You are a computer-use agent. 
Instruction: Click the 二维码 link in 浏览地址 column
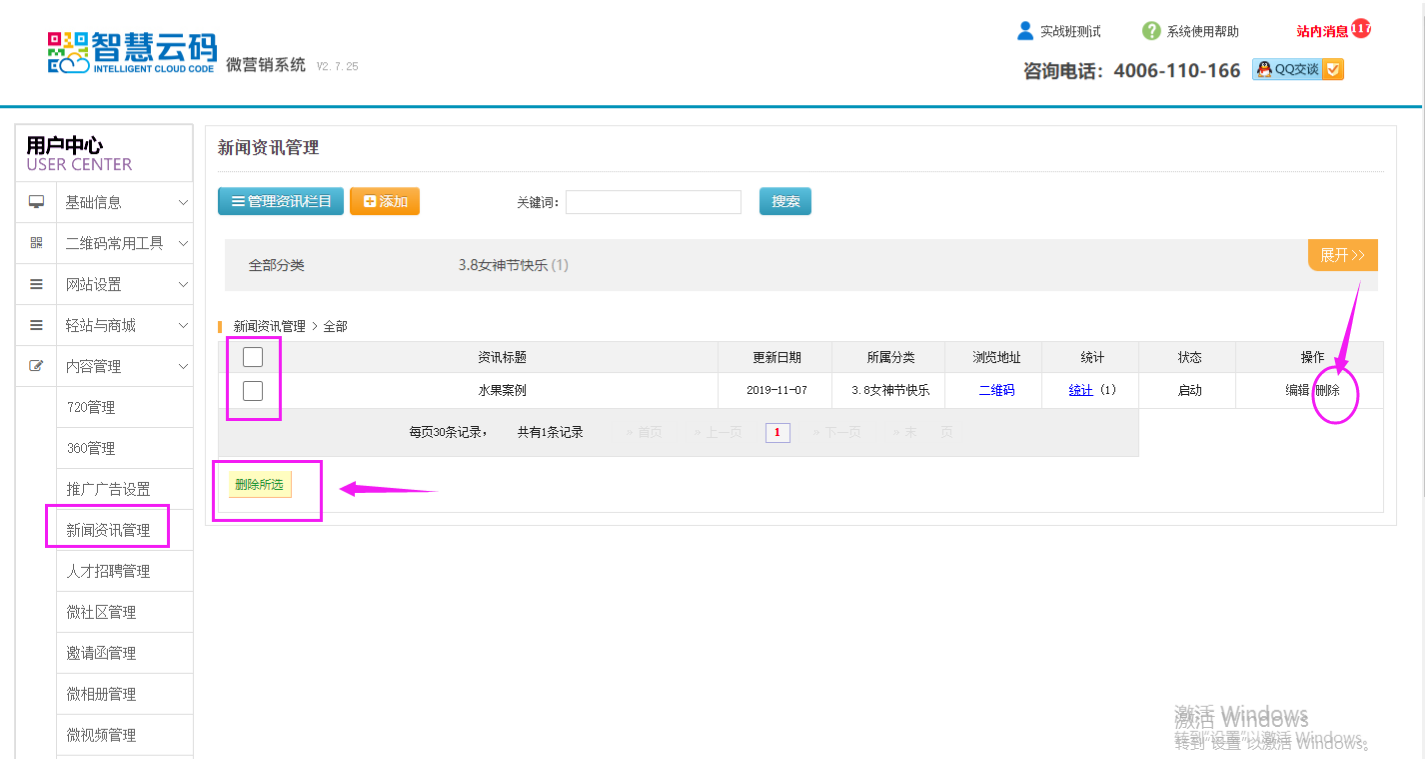(x=996, y=390)
